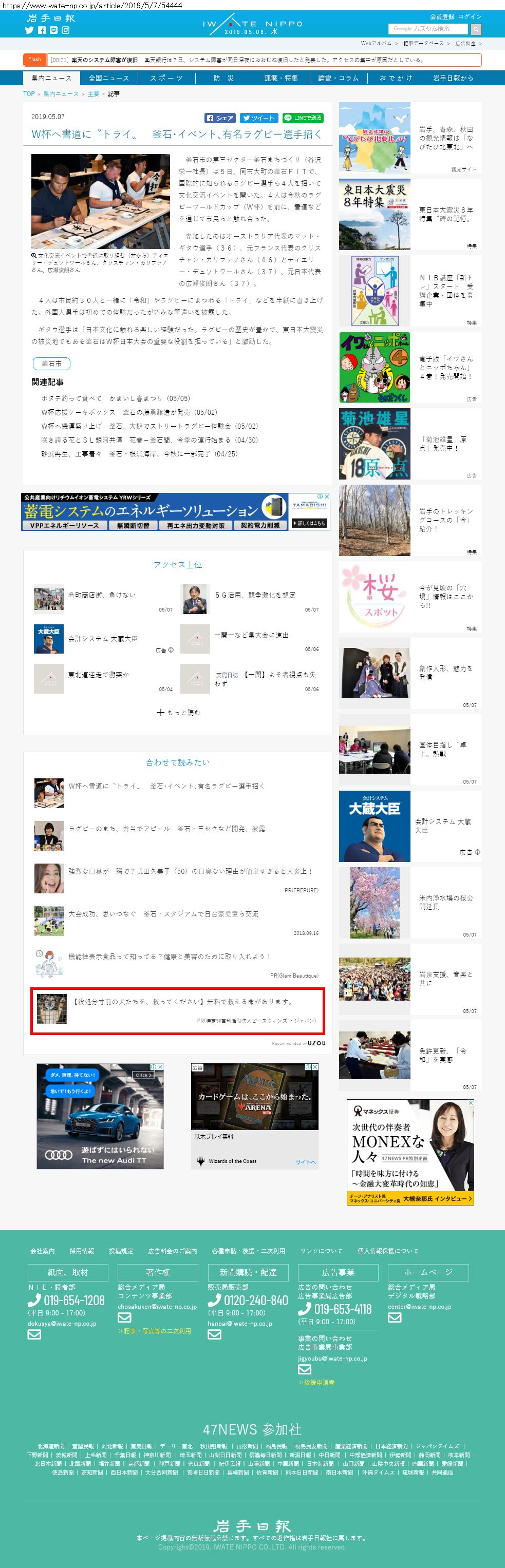Close the Yamabishi battery banner ad

click(x=327, y=496)
